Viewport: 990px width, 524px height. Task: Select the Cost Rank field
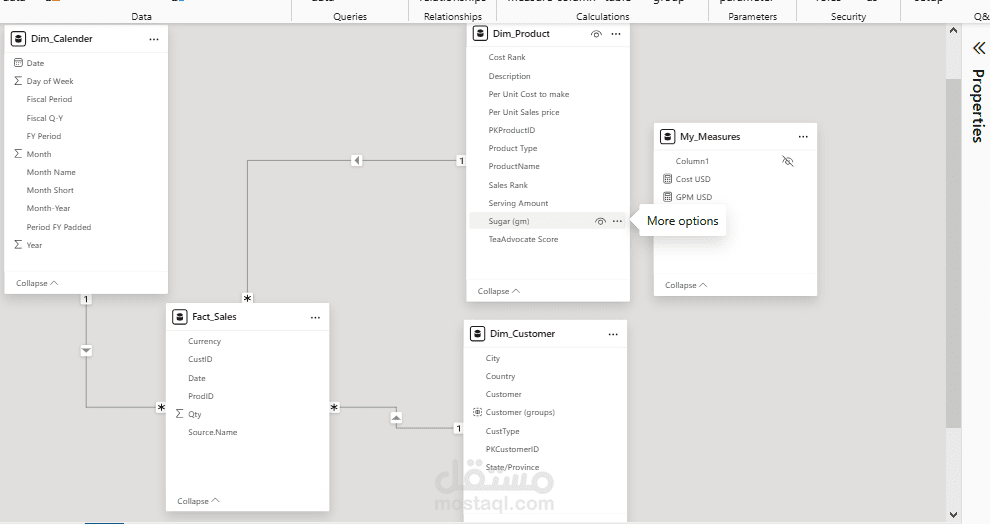pos(507,57)
